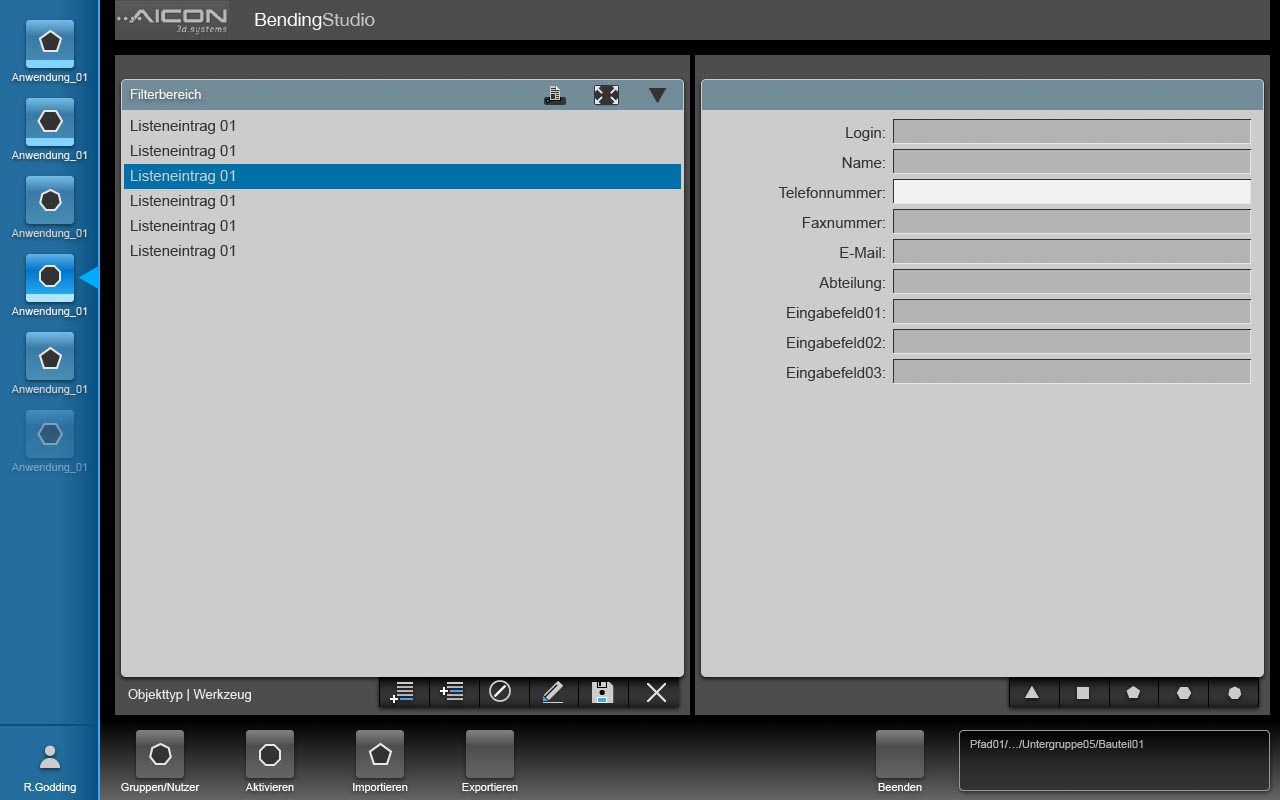Select the highlighted Listeneintrag 01 row
The width and height of the screenshot is (1280, 800).
pos(402,176)
